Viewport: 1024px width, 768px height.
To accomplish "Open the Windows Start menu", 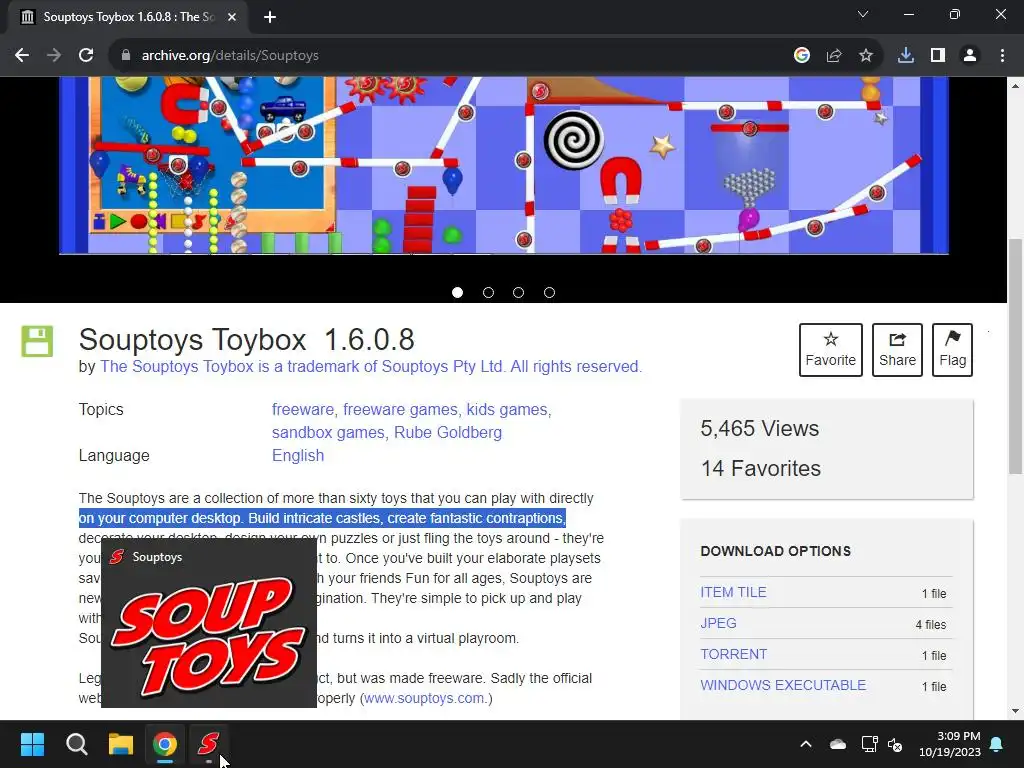I will (x=32, y=744).
